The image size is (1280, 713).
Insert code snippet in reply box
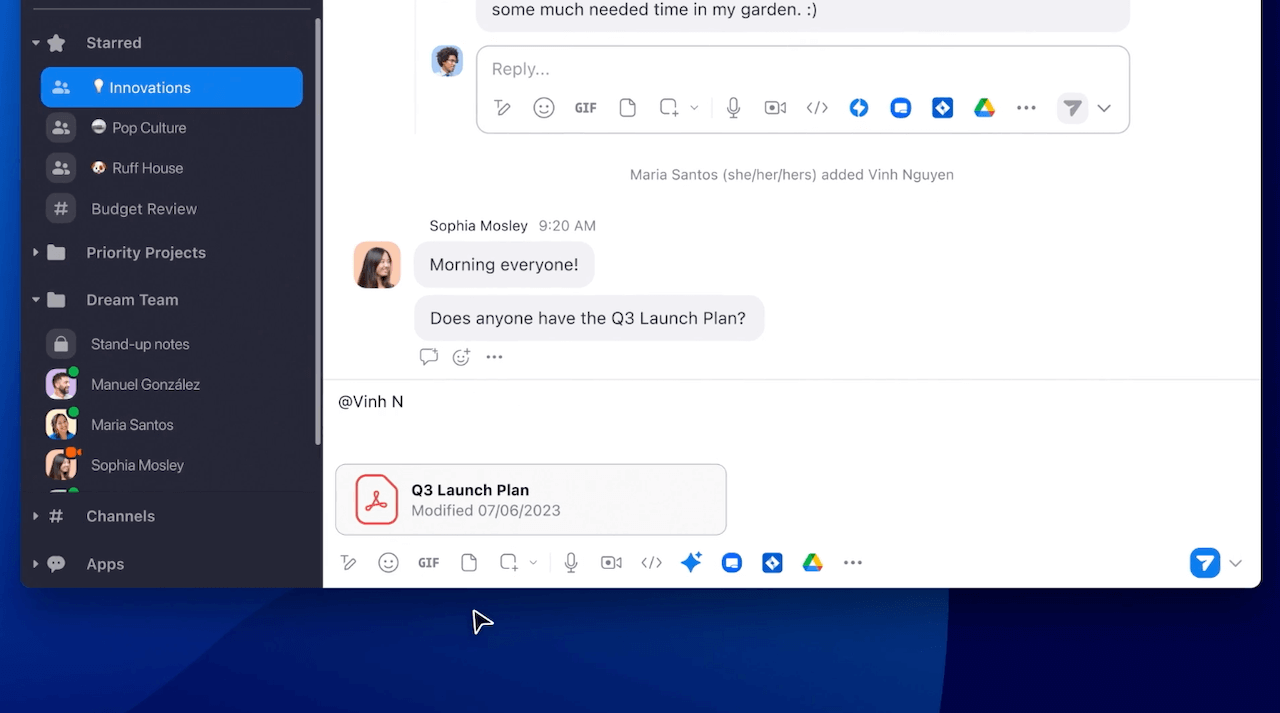tap(817, 108)
